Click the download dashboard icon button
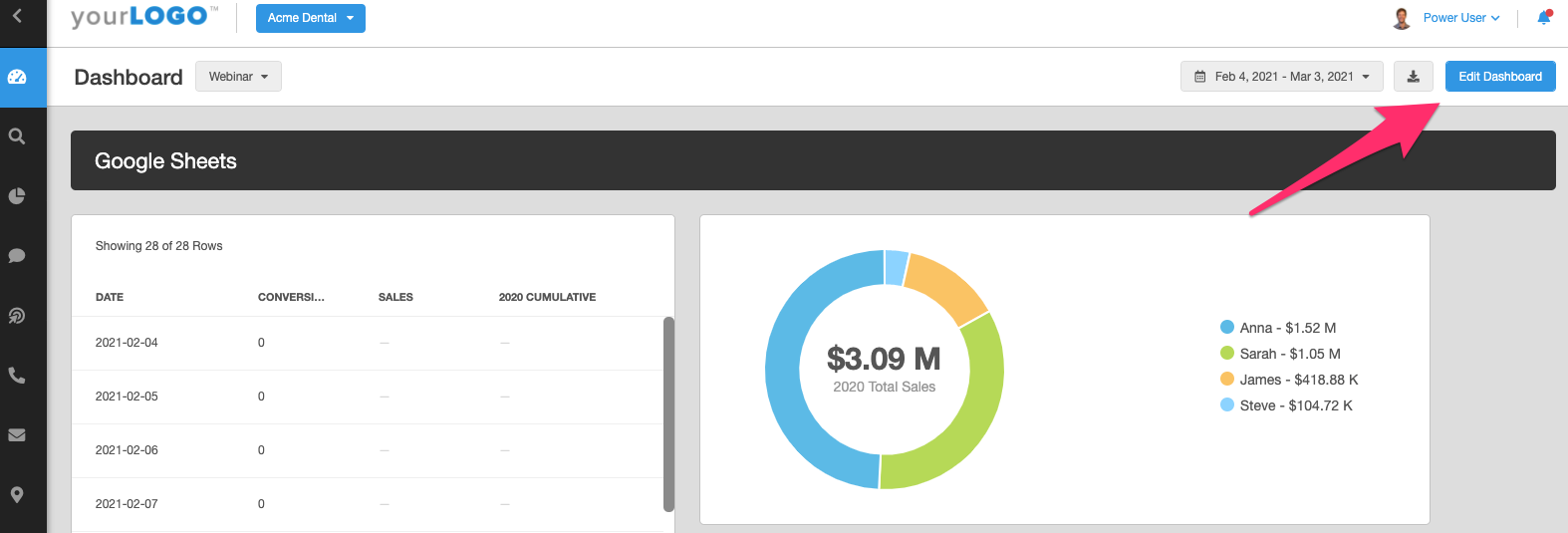This screenshot has width=1568, height=533. coord(1413,77)
